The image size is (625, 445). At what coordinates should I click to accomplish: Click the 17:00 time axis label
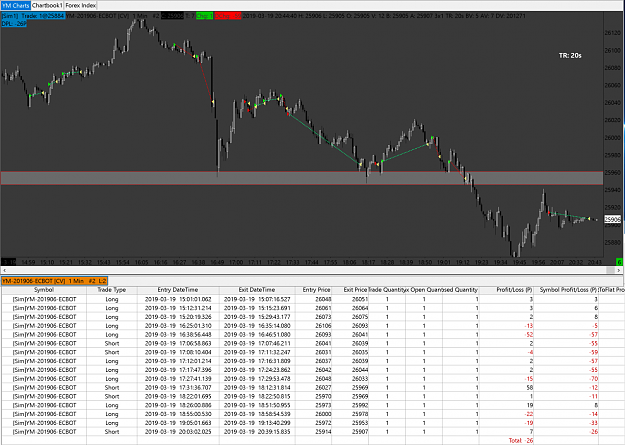click(x=236, y=262)
